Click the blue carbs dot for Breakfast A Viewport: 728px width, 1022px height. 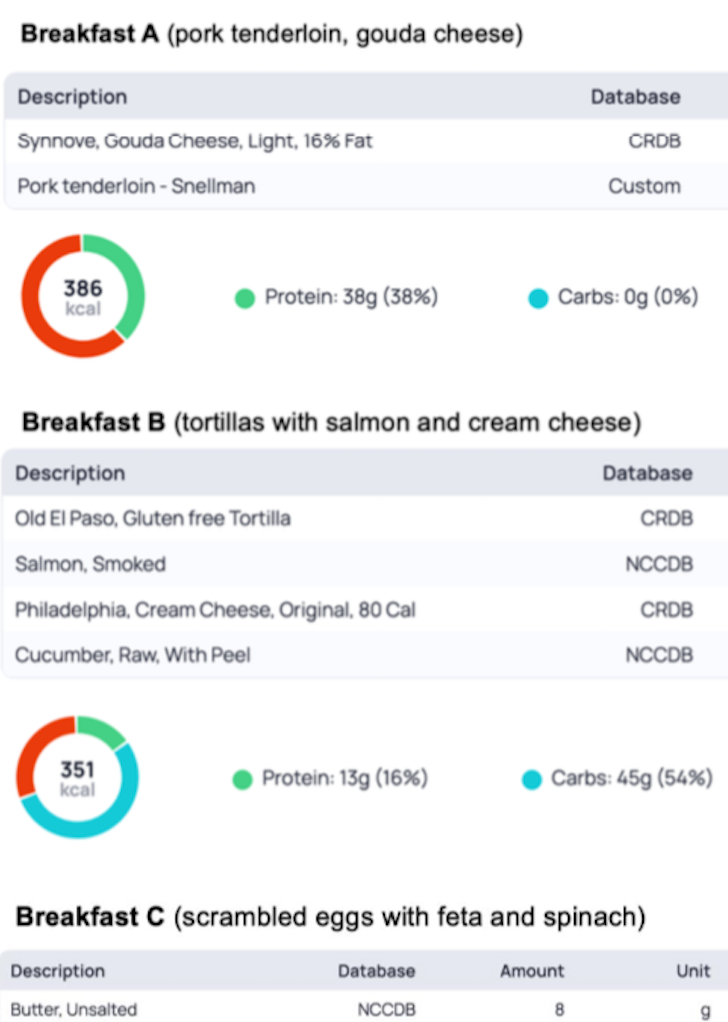(x=538, y=299)
